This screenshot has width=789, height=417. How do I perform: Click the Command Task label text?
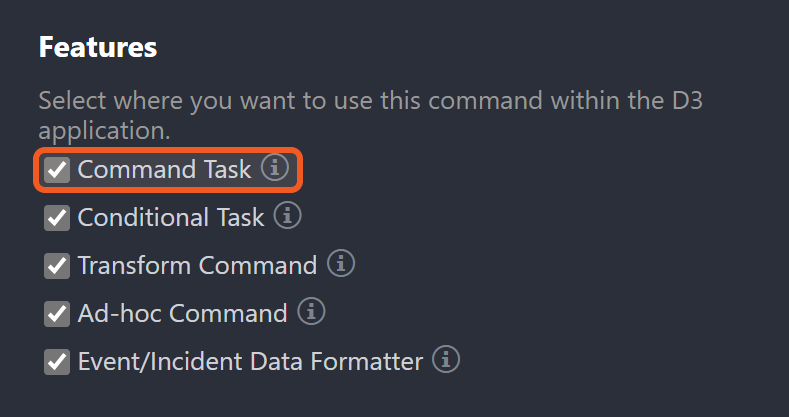click(x=164, y=170)
